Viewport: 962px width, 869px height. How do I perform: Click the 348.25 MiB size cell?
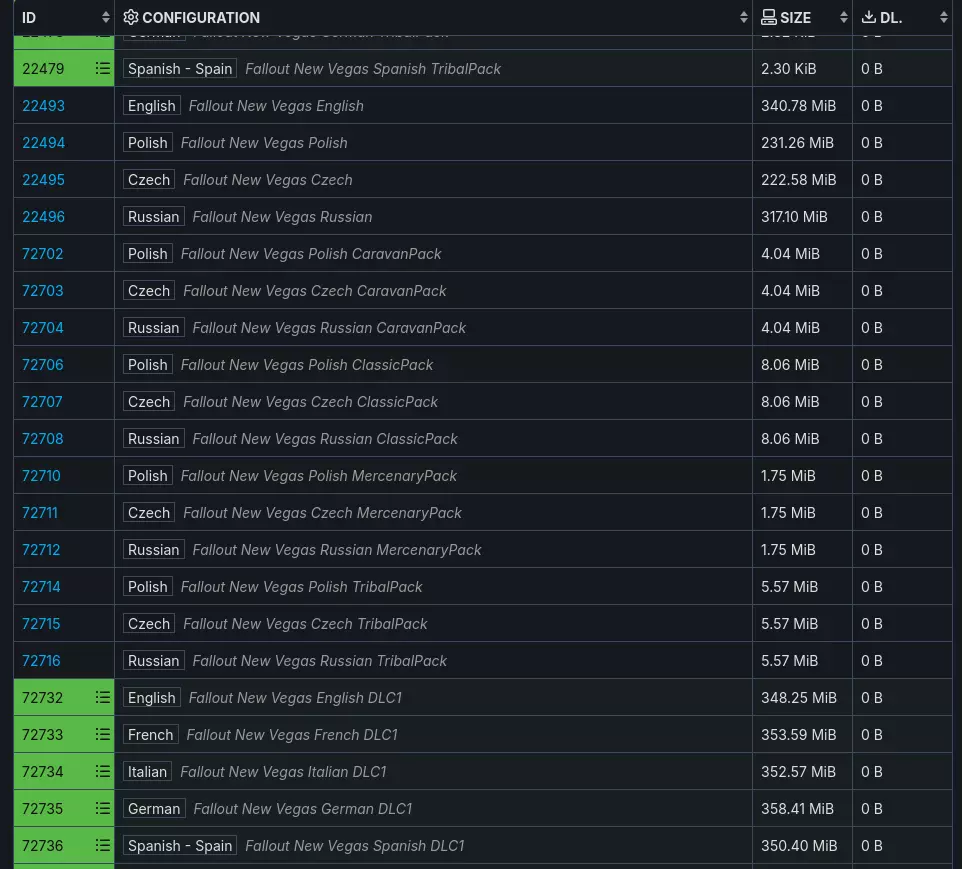[802, 697]
